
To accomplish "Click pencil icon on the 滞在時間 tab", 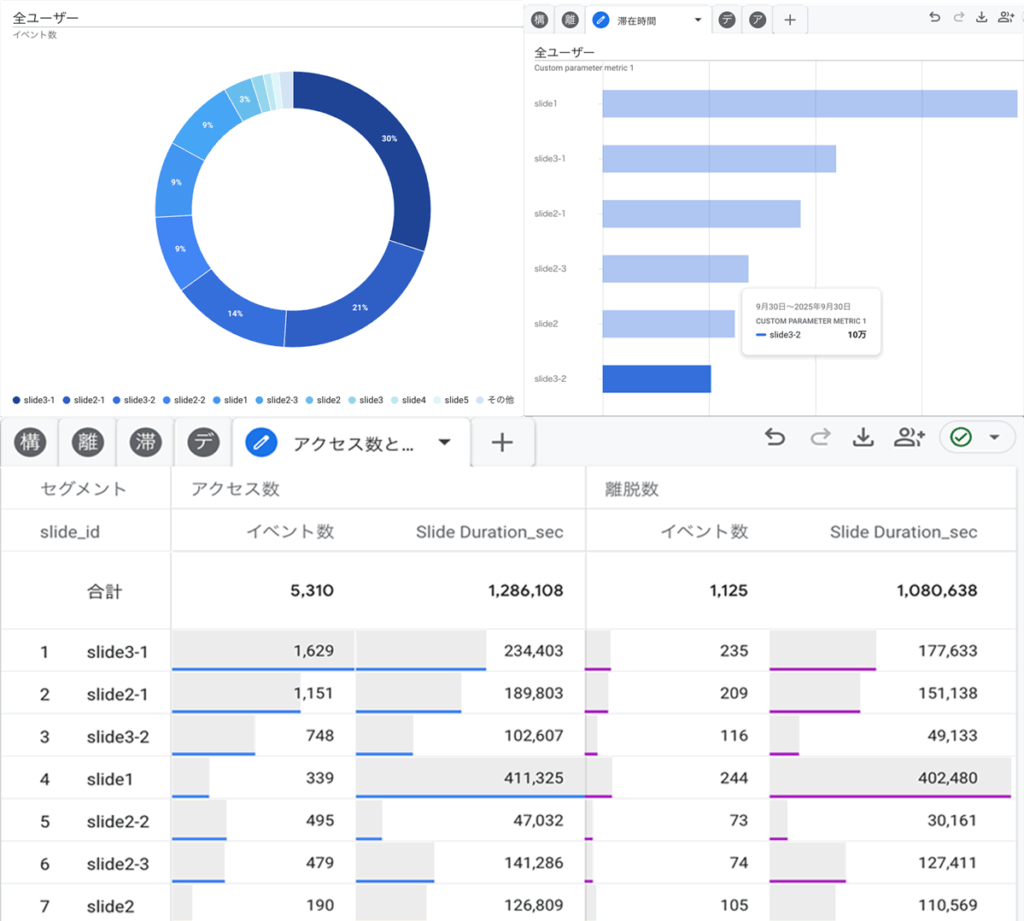I will [600, 20].
